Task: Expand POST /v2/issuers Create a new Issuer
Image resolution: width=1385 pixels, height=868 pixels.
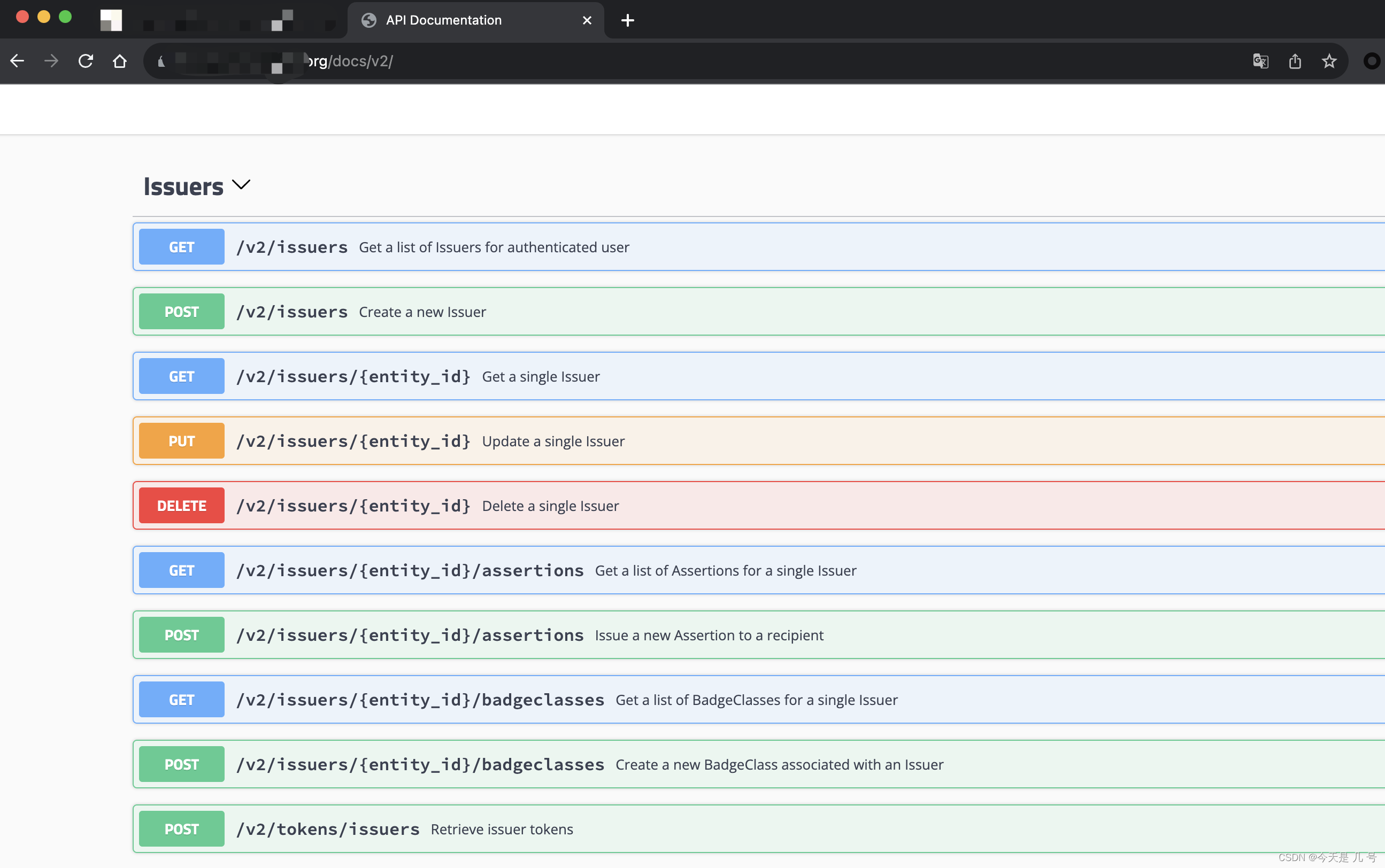Action: [758, 312]
